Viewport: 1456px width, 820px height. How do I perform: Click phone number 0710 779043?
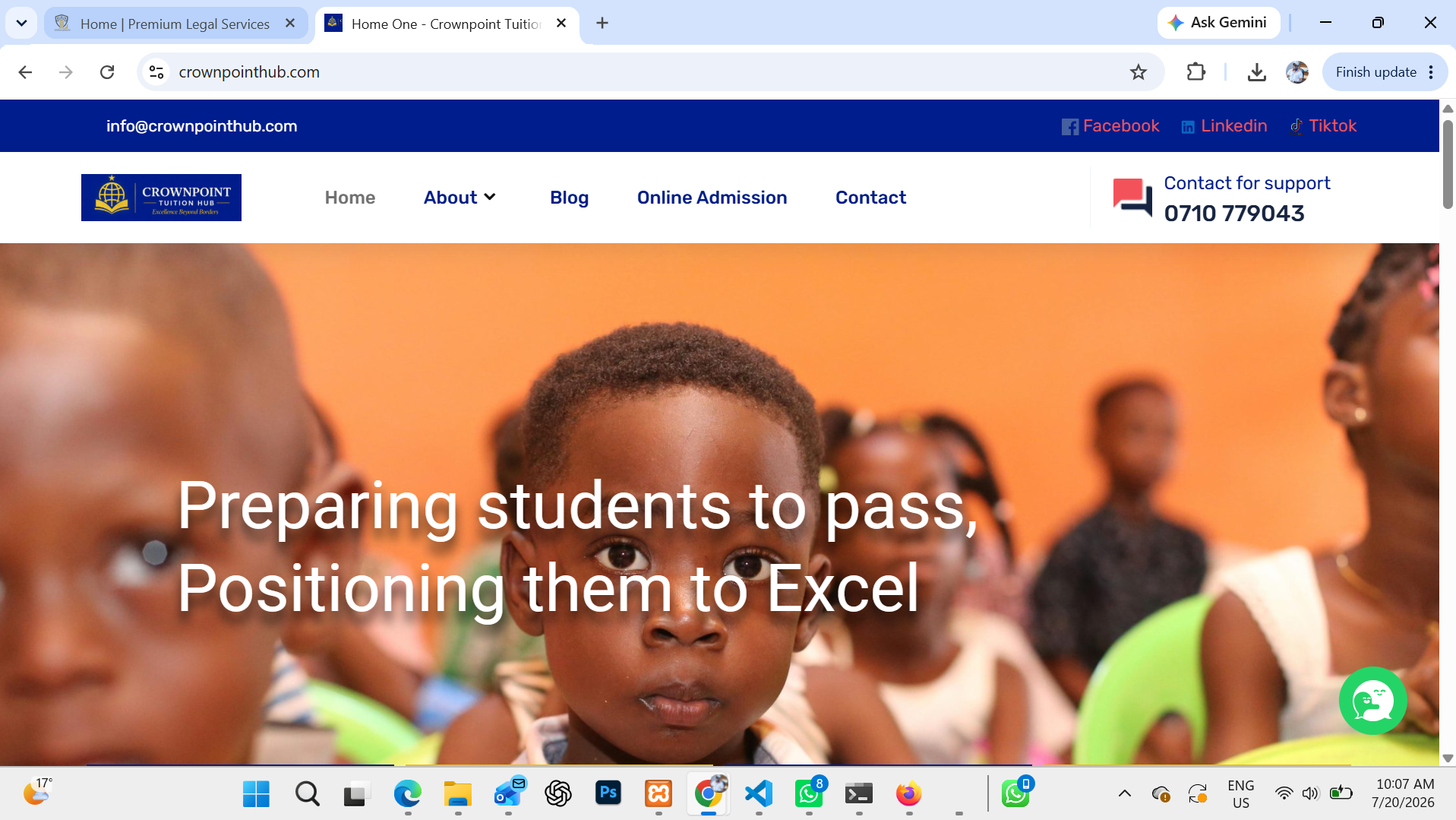pos(1234,214)
